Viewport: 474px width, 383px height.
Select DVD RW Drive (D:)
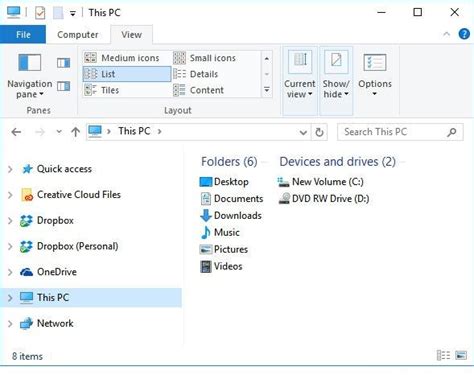[x=323, y=199]
